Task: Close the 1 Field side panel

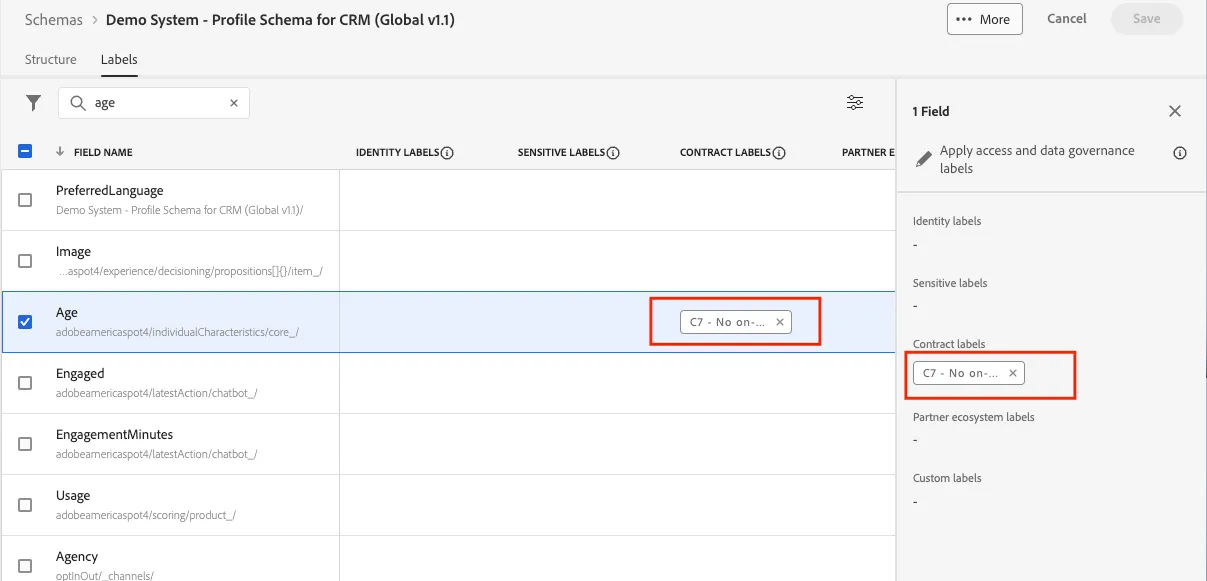Action: [x=1175, y=111]
